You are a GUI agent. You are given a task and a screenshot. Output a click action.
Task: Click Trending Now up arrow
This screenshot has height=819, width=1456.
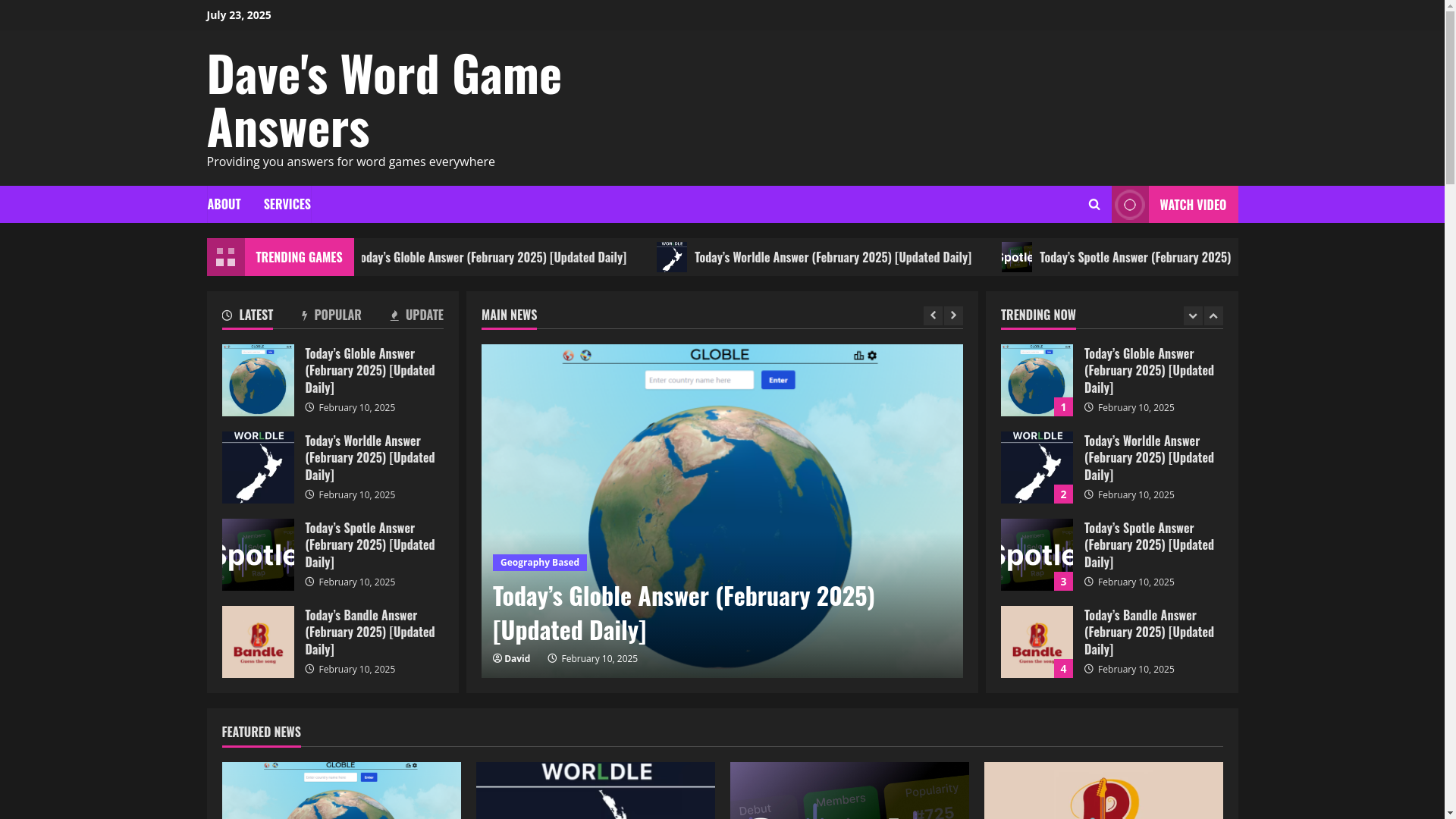tap(1213, 315)
